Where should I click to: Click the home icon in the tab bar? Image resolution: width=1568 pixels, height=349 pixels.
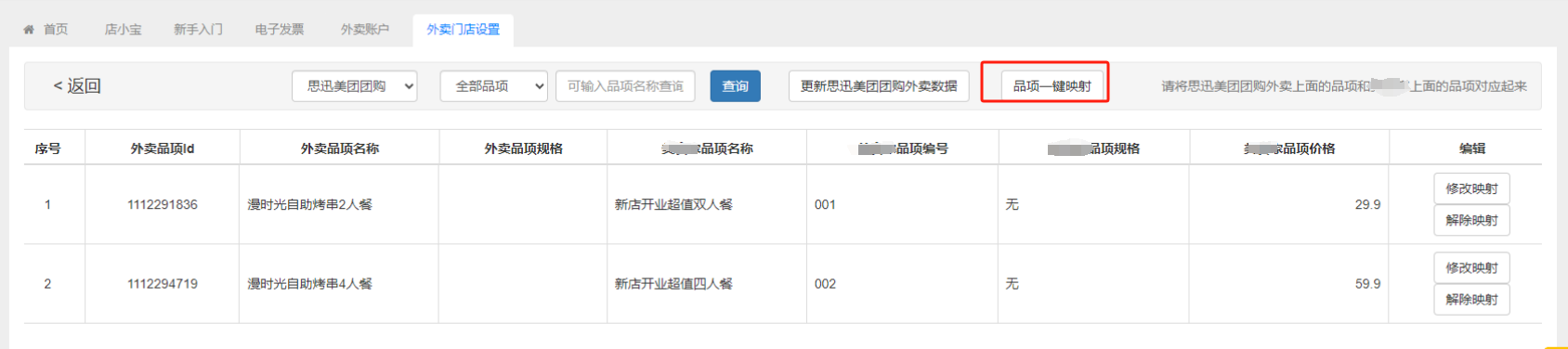(29, 30)
